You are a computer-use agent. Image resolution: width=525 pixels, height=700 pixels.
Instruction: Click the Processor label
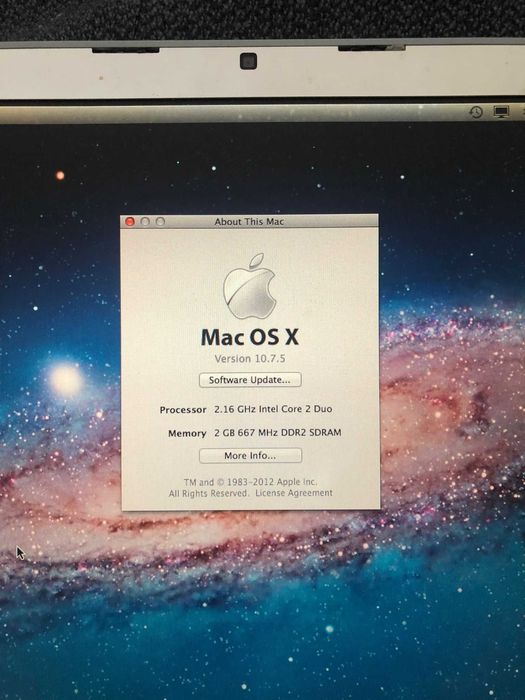coord(183,410)
